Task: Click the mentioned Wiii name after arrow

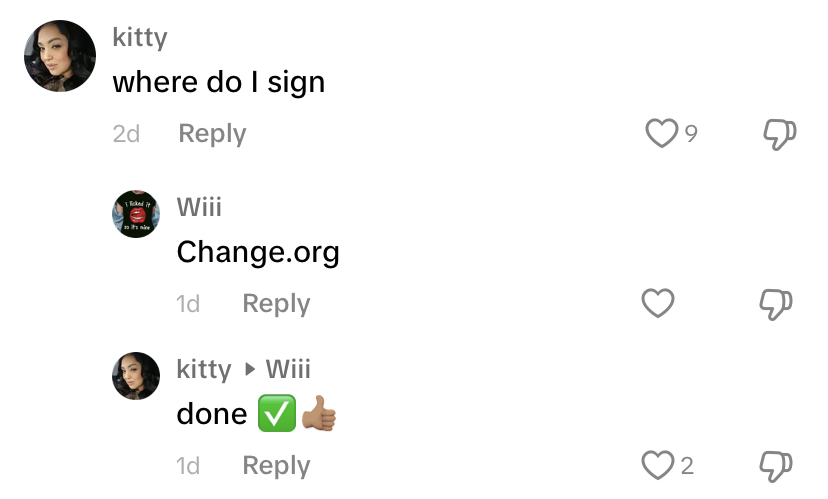Action: pyautogui.click(x=288, y=369)
